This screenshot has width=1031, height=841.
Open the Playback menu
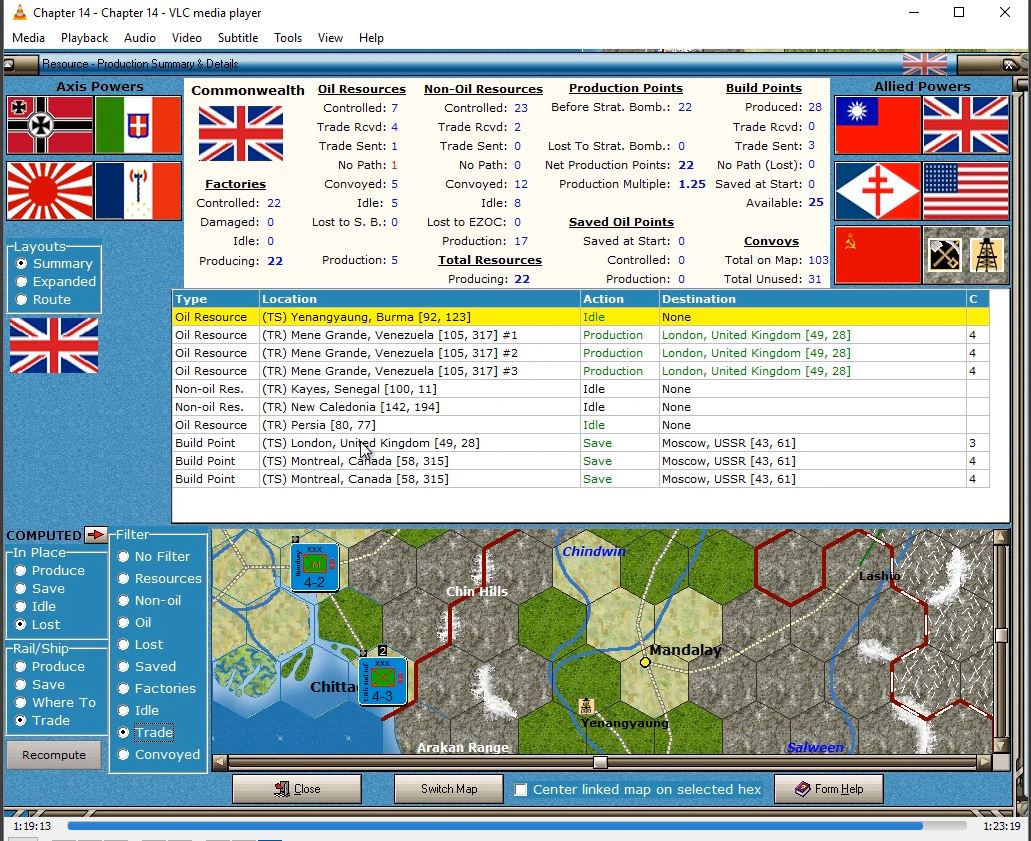tap(84, 37)
